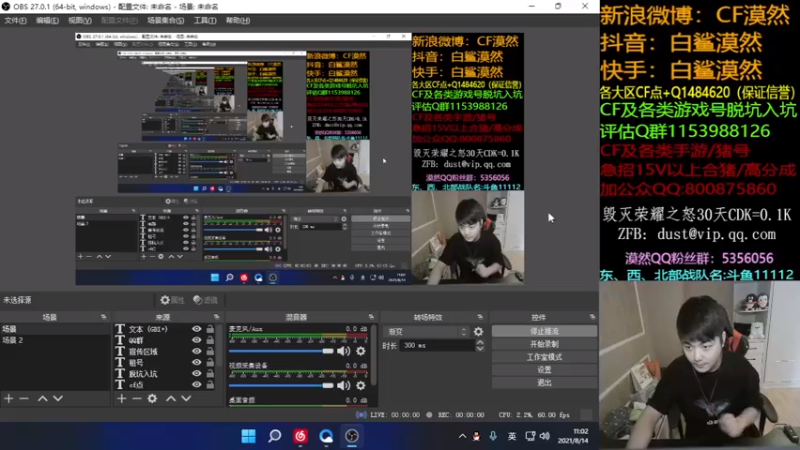Viewport: 800px width, 450px height.
Task: Move the selected source down
Action: click(186, 398)
